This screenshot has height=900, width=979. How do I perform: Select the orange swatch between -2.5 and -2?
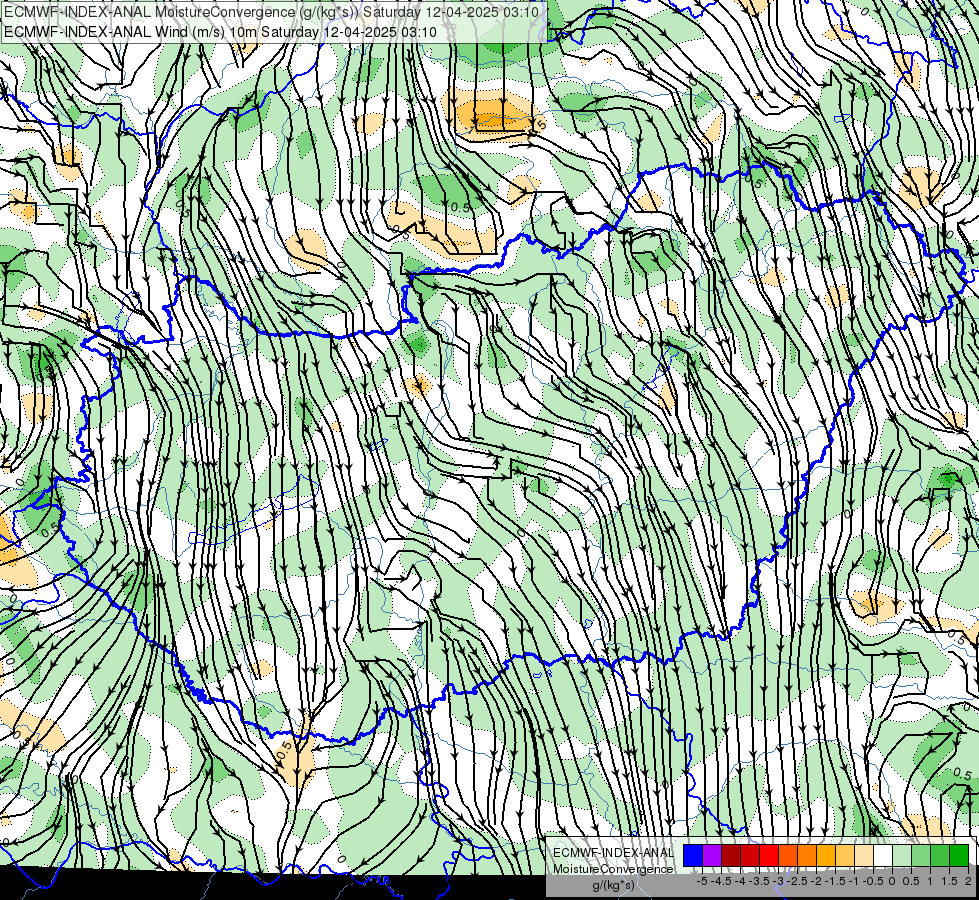coord(807,856)
